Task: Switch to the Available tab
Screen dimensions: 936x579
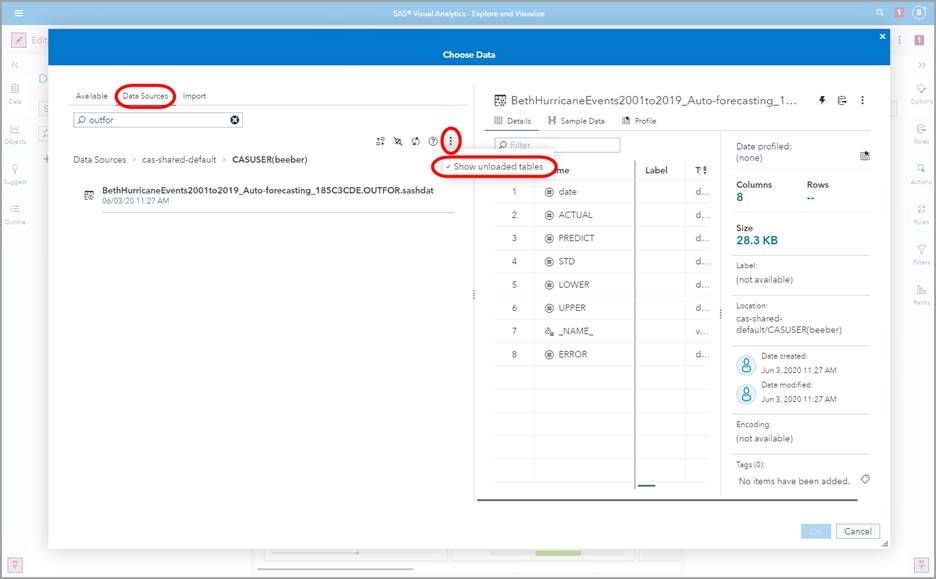Action: (x=92, y=96)
